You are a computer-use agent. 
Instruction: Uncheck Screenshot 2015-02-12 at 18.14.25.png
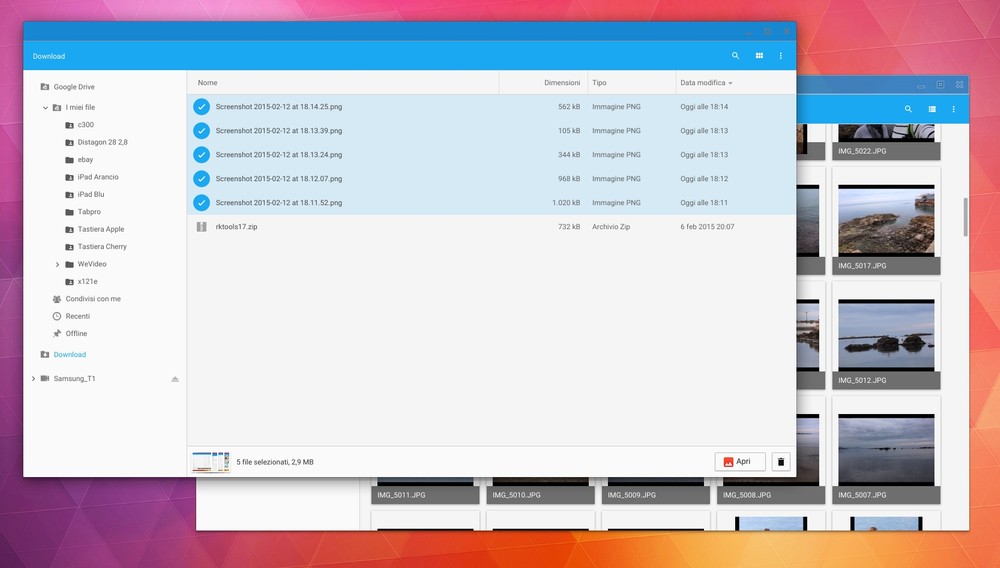202,106
